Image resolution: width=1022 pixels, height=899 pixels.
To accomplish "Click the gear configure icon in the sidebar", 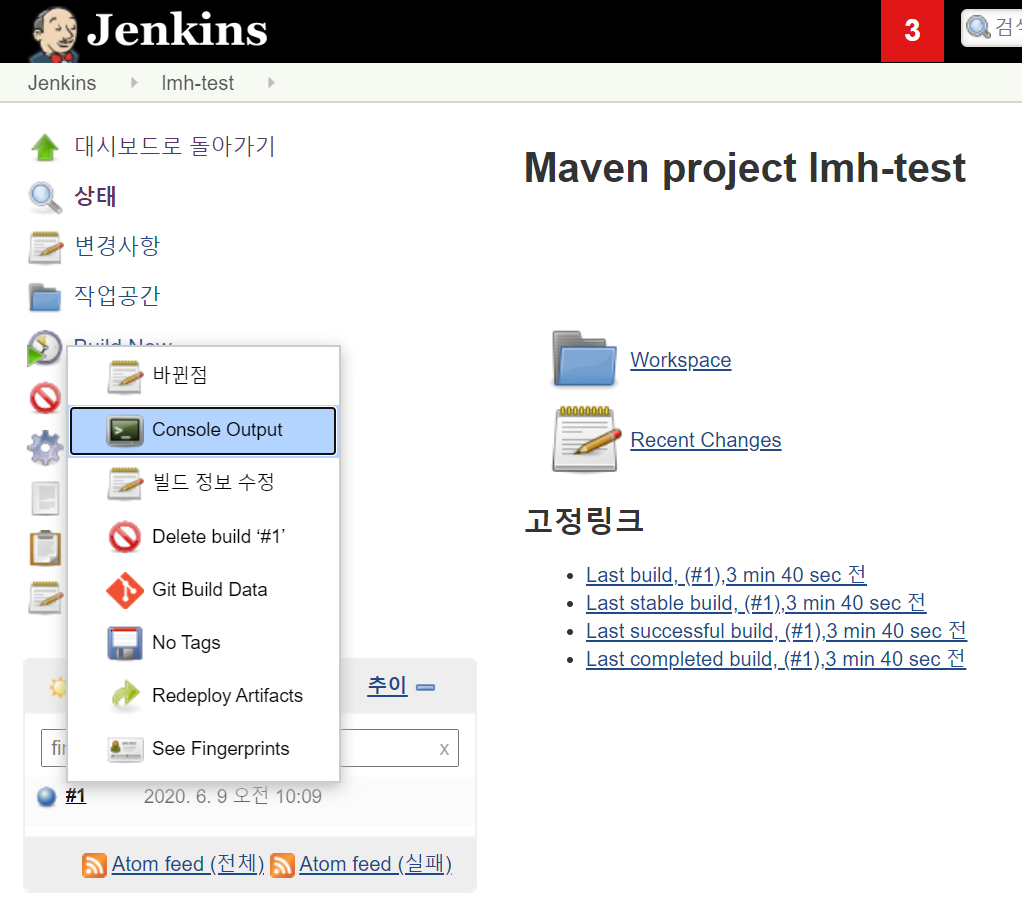I will pos(45,448).
